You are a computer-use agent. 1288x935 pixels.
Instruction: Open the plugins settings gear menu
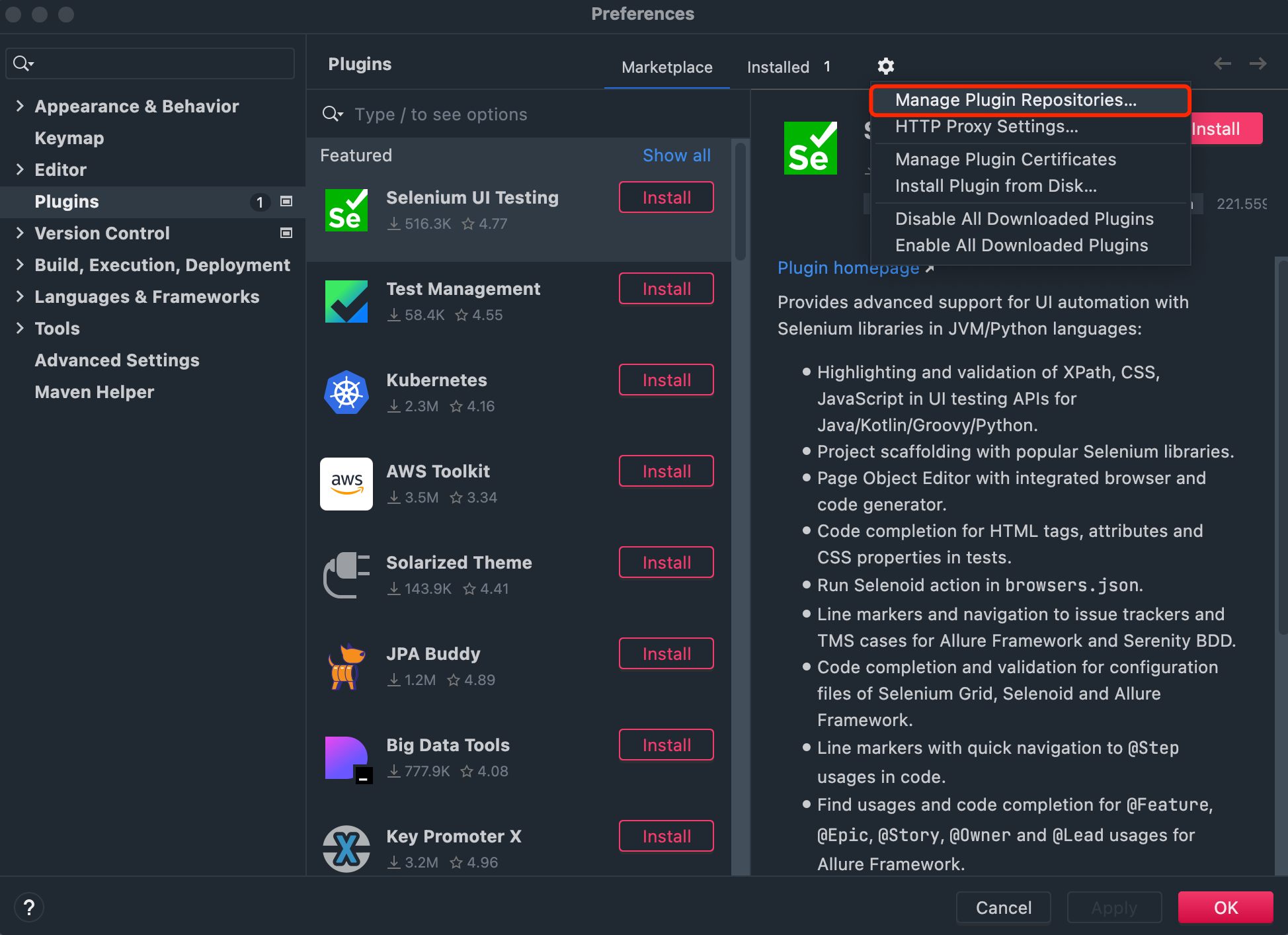(885, 66)
